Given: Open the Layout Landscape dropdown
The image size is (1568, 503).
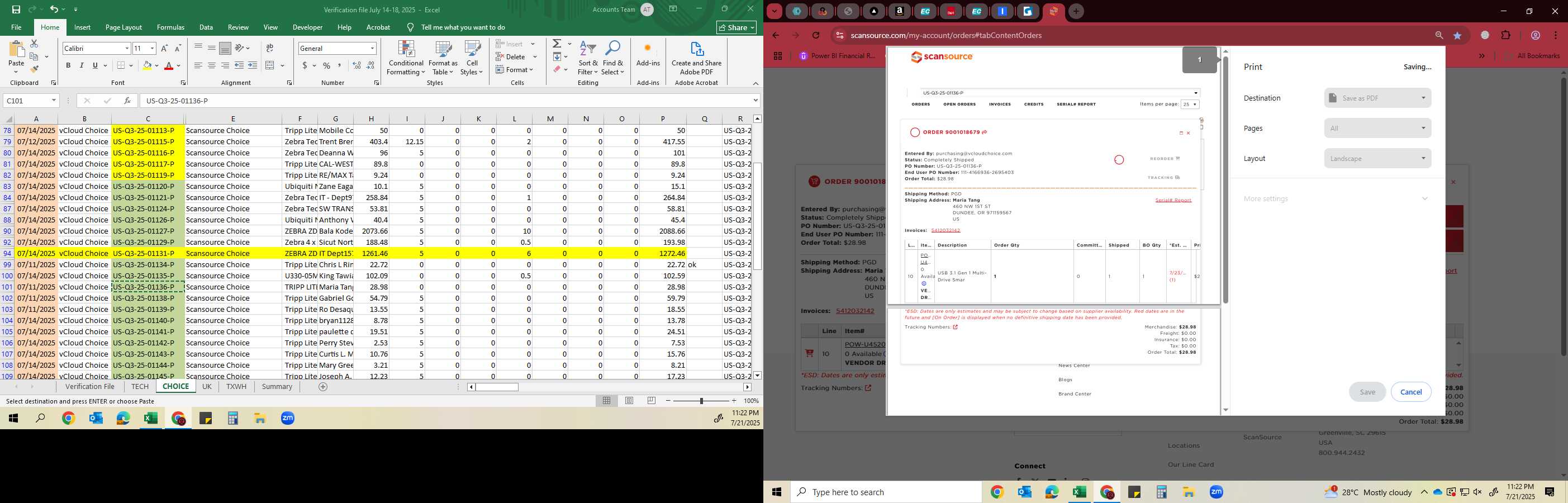Looking at the screenshot, I should pos(1377,158).
